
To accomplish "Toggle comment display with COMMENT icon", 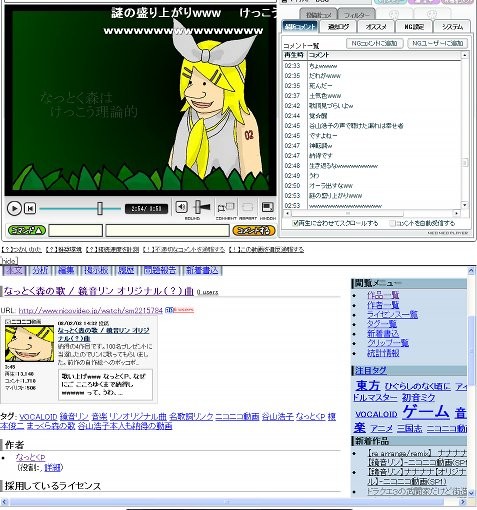I will [226, 207].
